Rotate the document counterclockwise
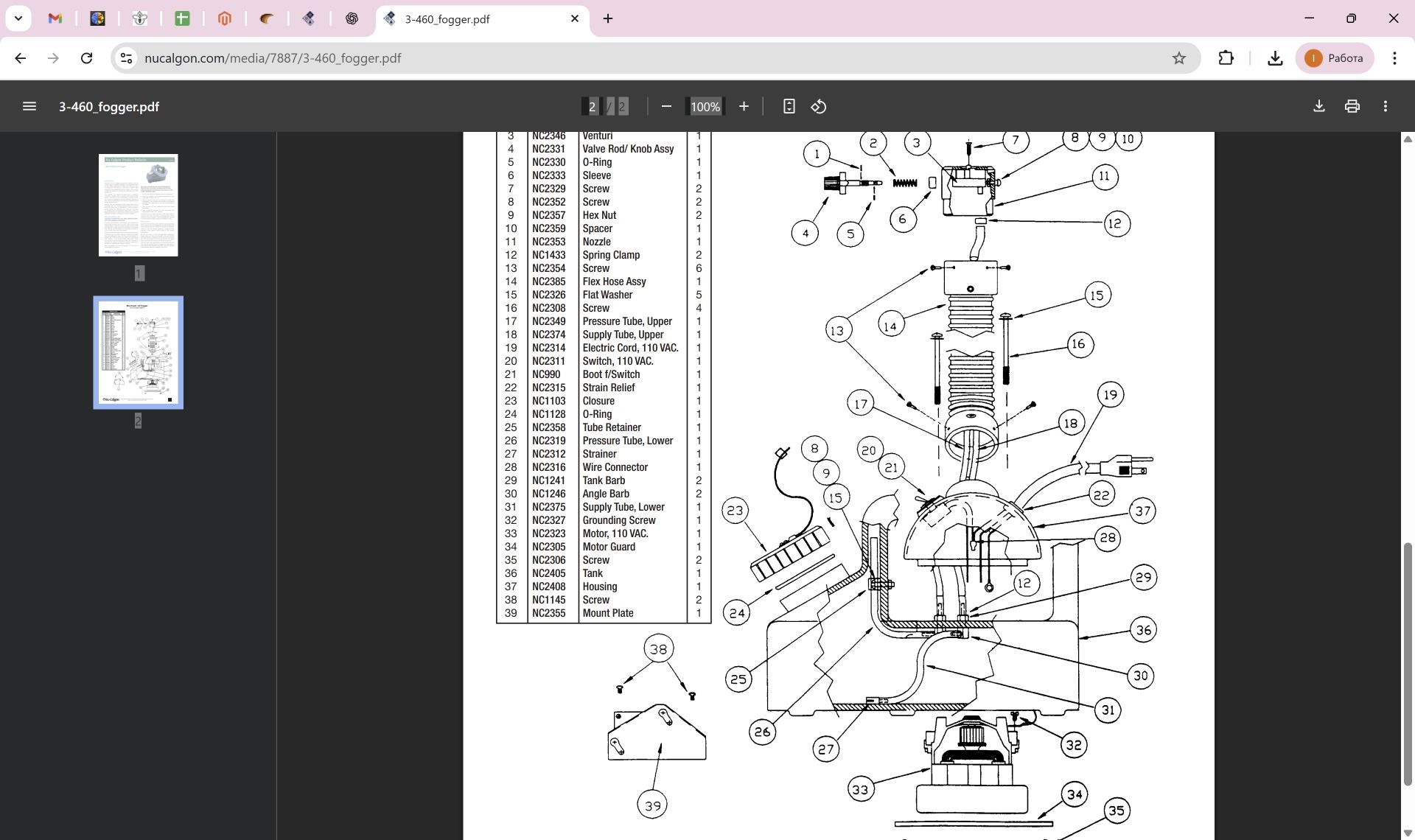 (818, 106)
